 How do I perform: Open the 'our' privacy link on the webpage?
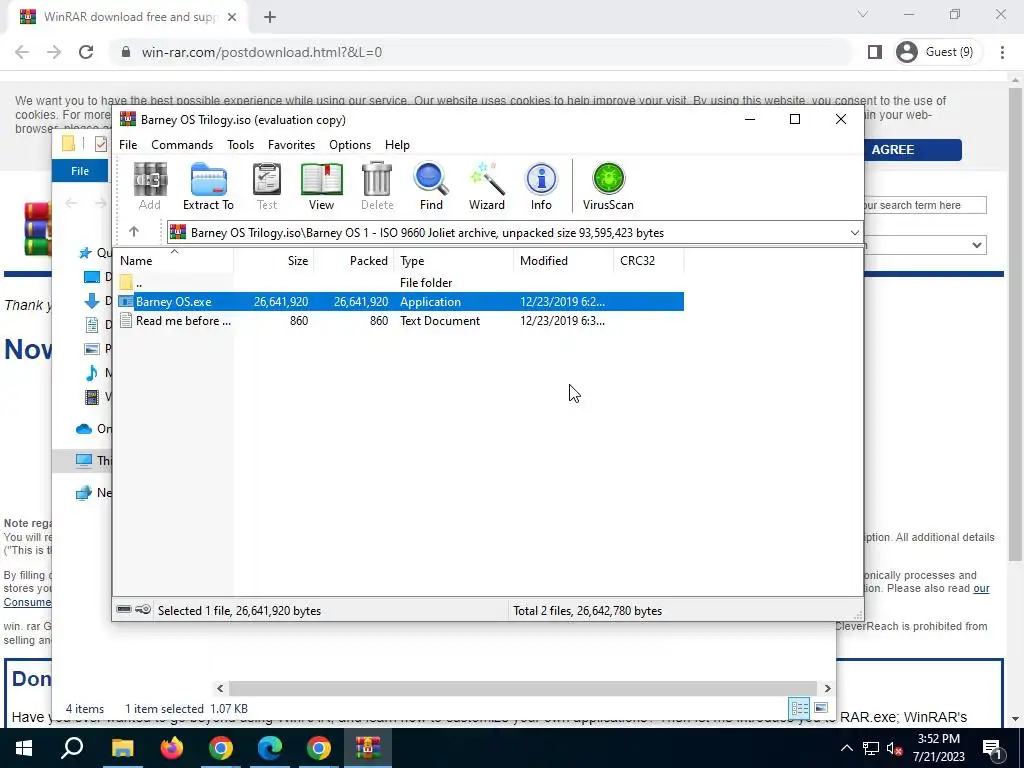tap(981, 588)
